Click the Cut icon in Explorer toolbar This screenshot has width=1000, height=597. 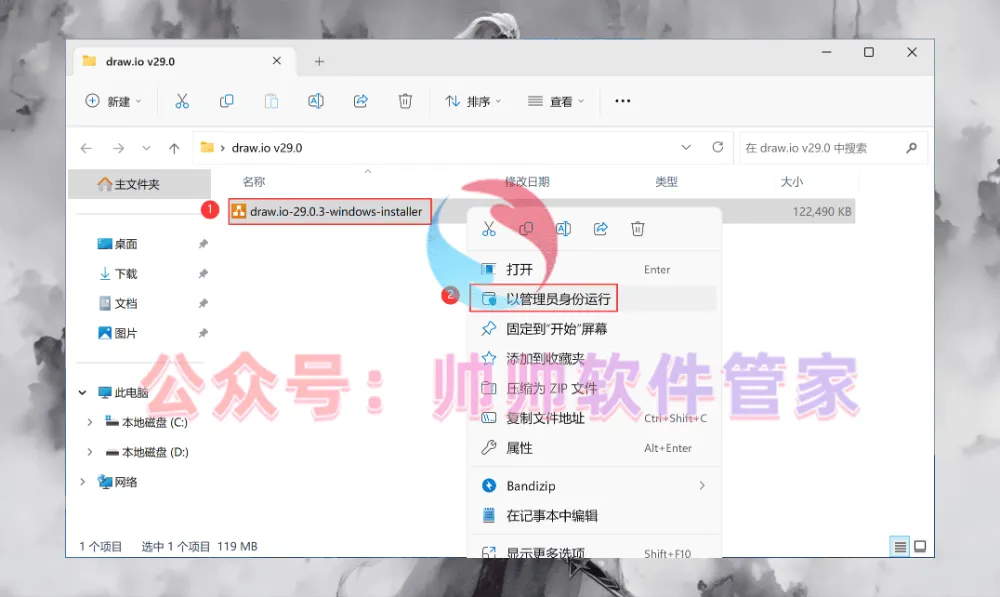pyautogui.click(x=182, y=101)
